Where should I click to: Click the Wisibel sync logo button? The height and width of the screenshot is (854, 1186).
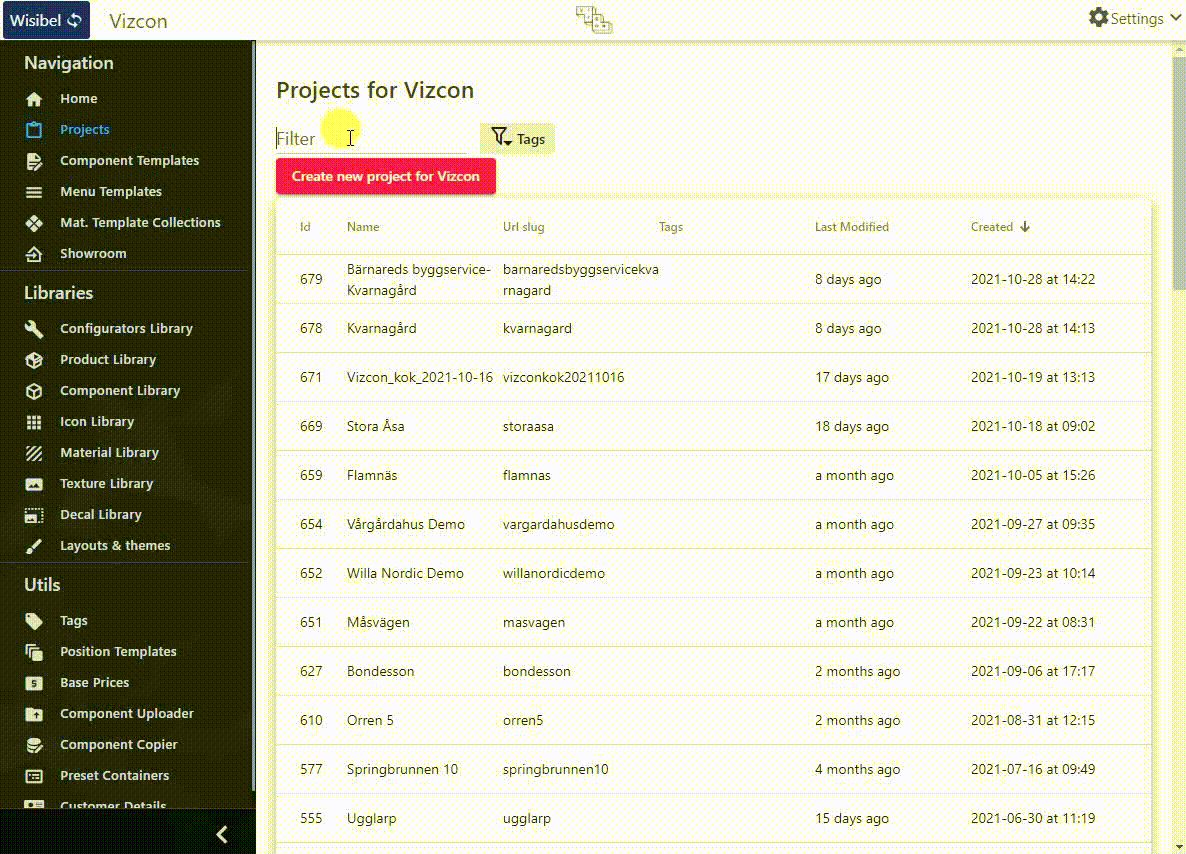coord(46,20)
